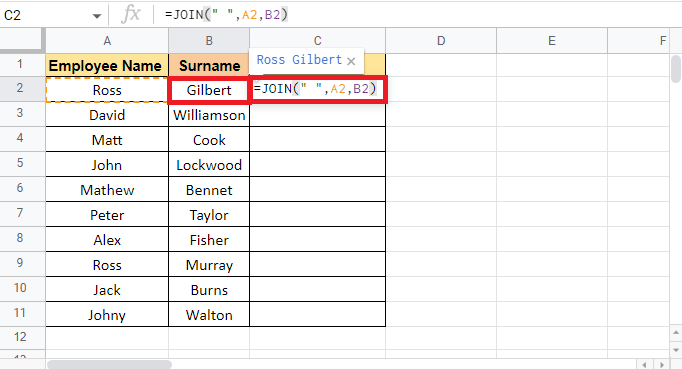
Task: Click the horizontal scroll right arrow
Action: [x=662, y=364]
